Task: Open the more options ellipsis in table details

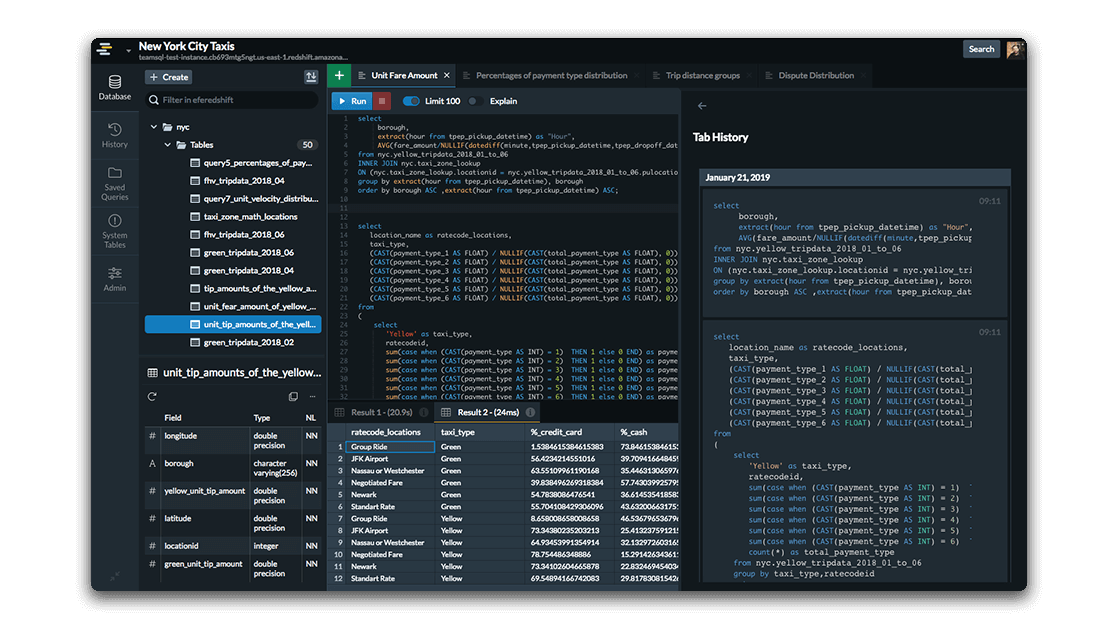Action: [312, 396]
